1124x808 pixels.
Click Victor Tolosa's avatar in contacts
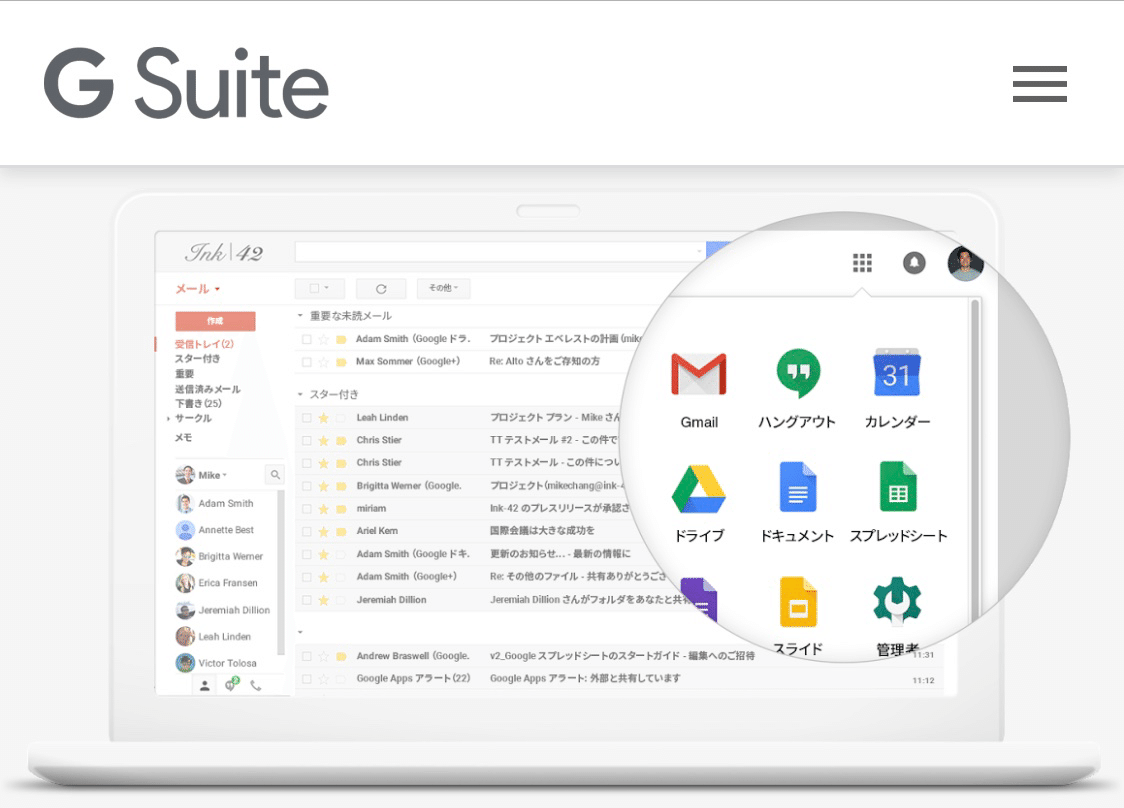pyautogui.click(x=185, y=662)
